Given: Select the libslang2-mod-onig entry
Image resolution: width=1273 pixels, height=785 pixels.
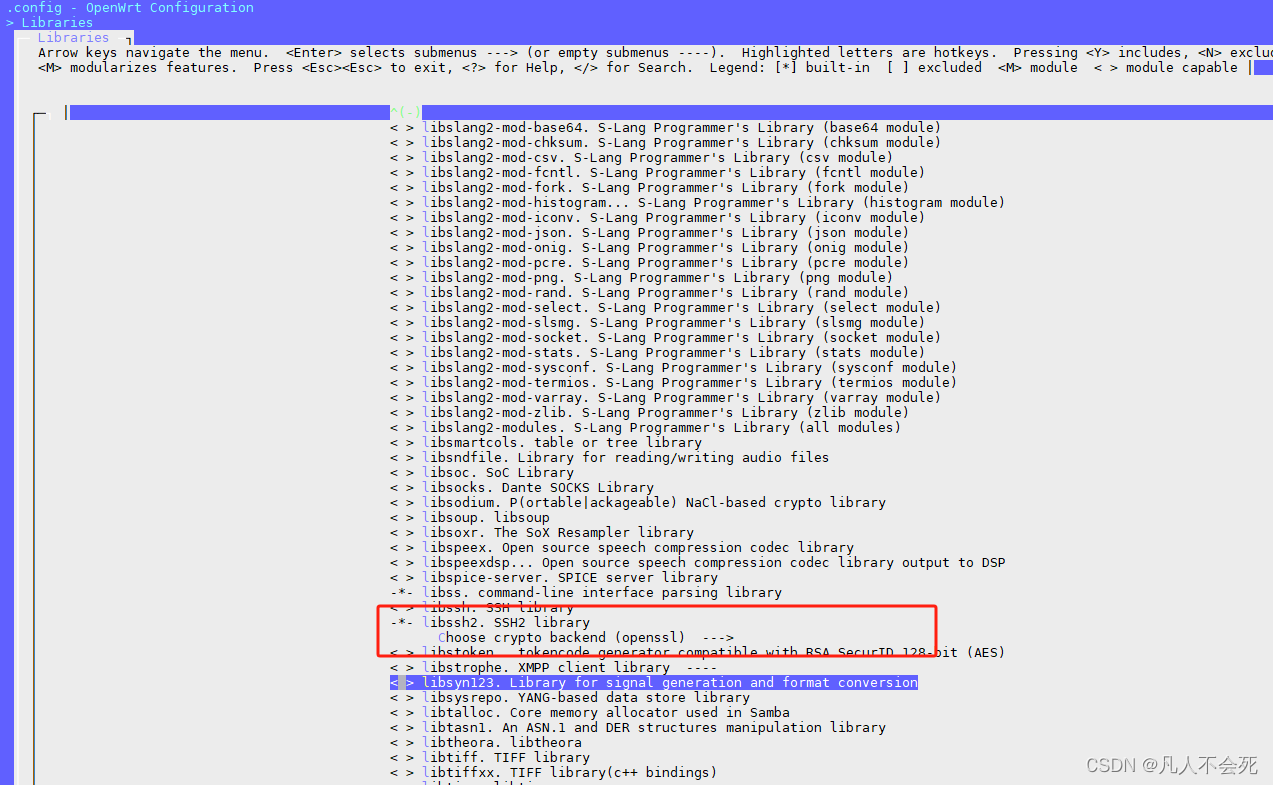Looking at the screenshot, I should pos(649,248).
